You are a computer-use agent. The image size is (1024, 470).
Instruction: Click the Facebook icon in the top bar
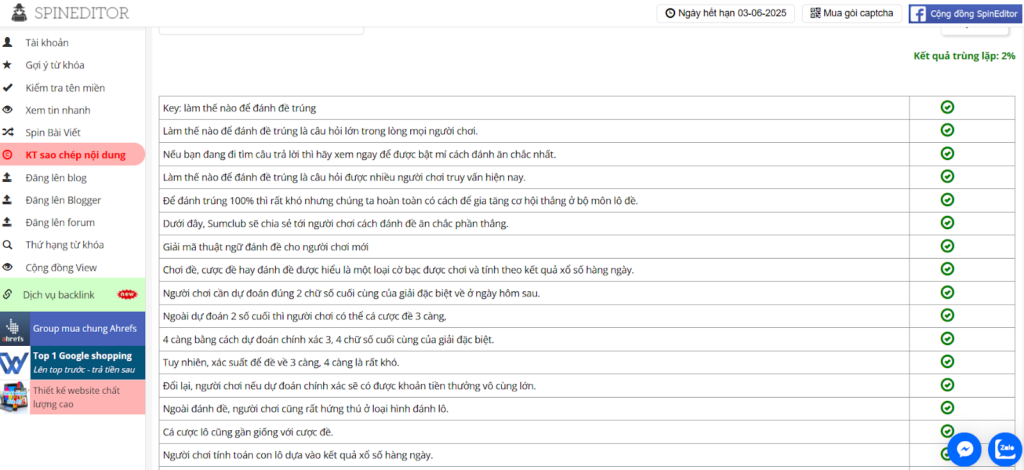[917, 14]
